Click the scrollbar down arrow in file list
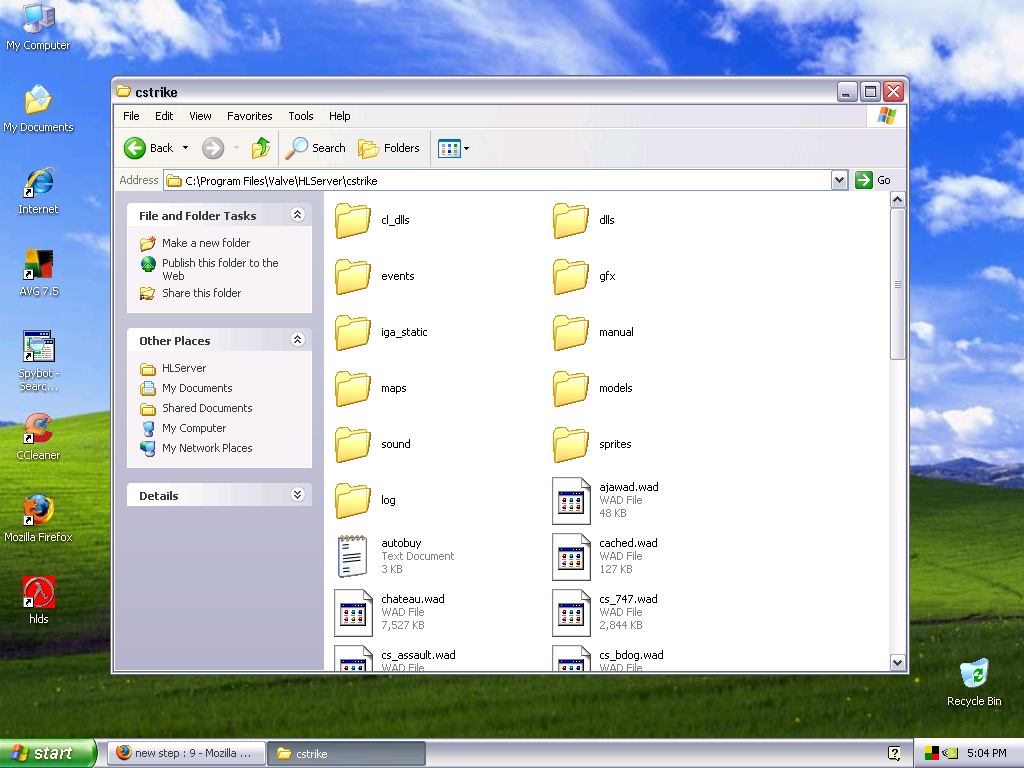This screenshot has width=1024, height=768. coord(897,662)
